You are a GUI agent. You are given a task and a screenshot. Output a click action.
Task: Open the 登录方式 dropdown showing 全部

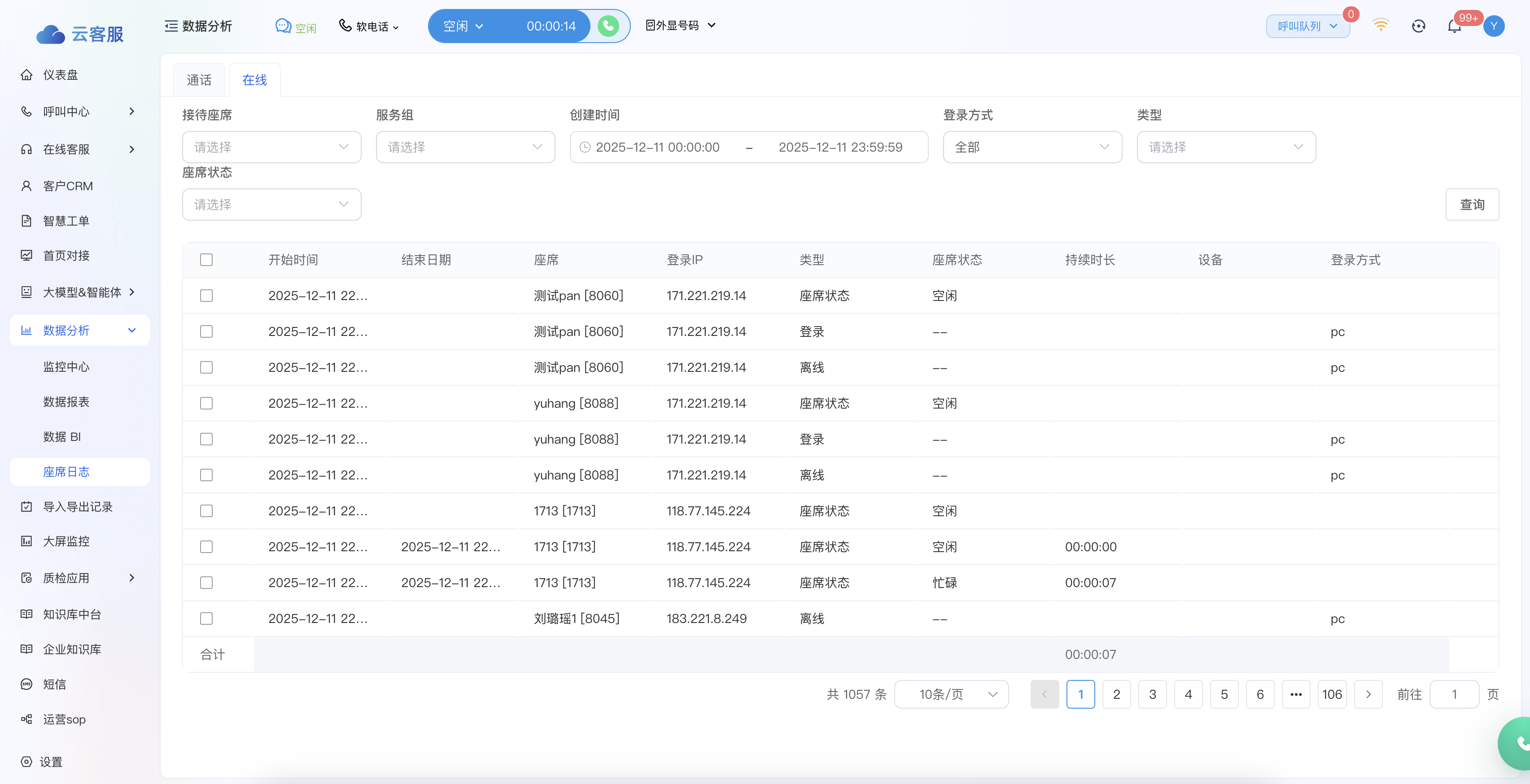coord(1032,147)
